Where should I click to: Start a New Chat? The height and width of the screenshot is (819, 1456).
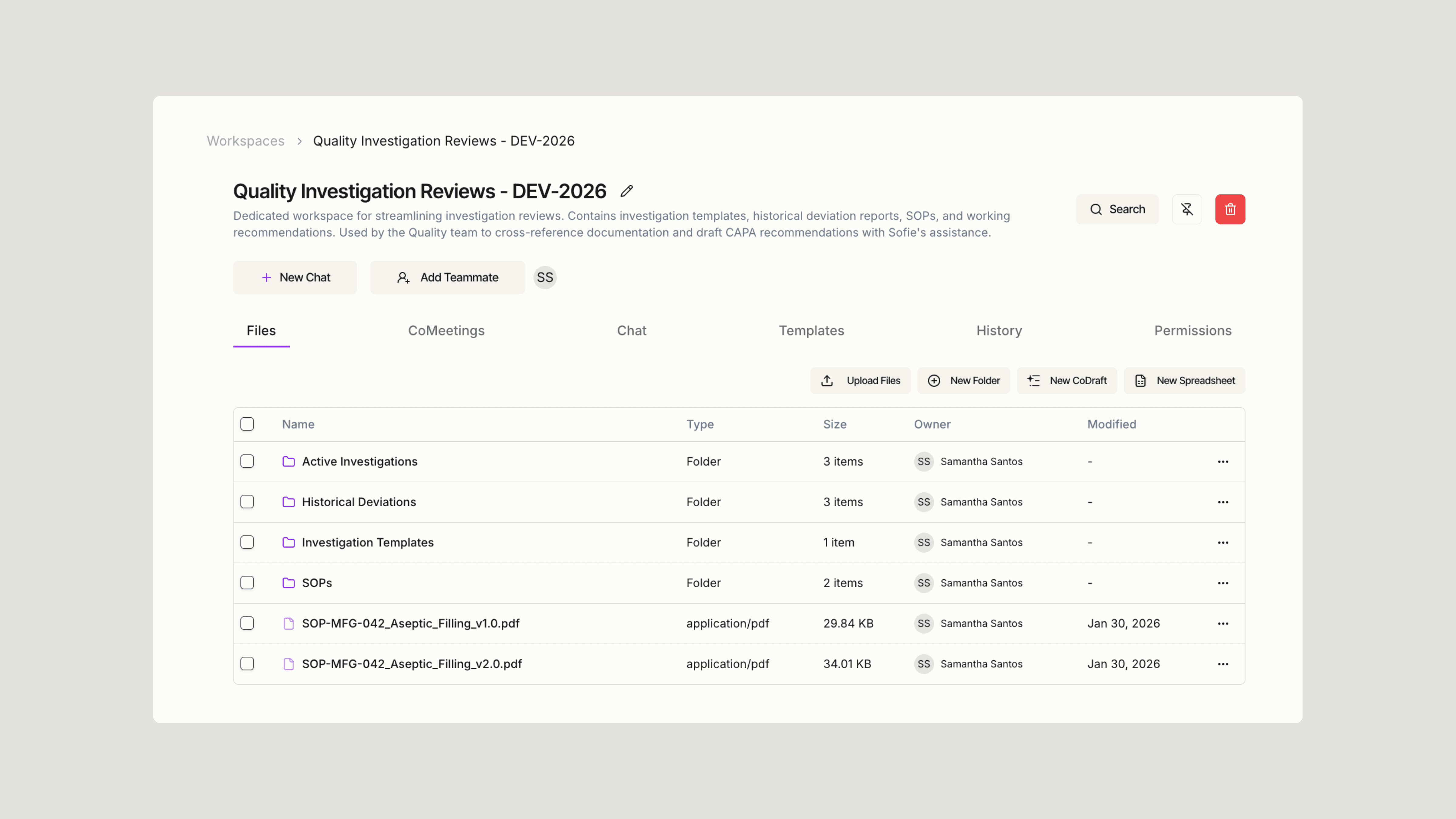click(x=295, y=278)
